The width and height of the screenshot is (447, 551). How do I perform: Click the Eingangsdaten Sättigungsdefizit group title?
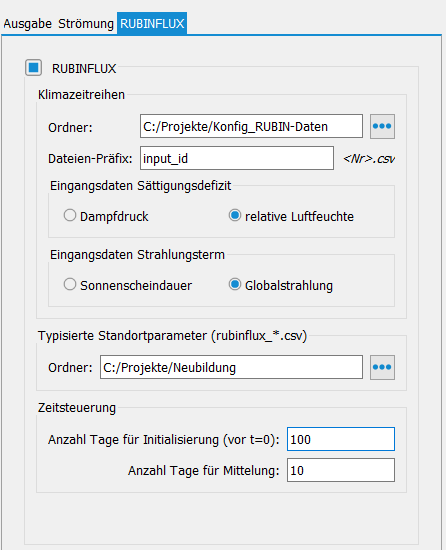[140, 186]
